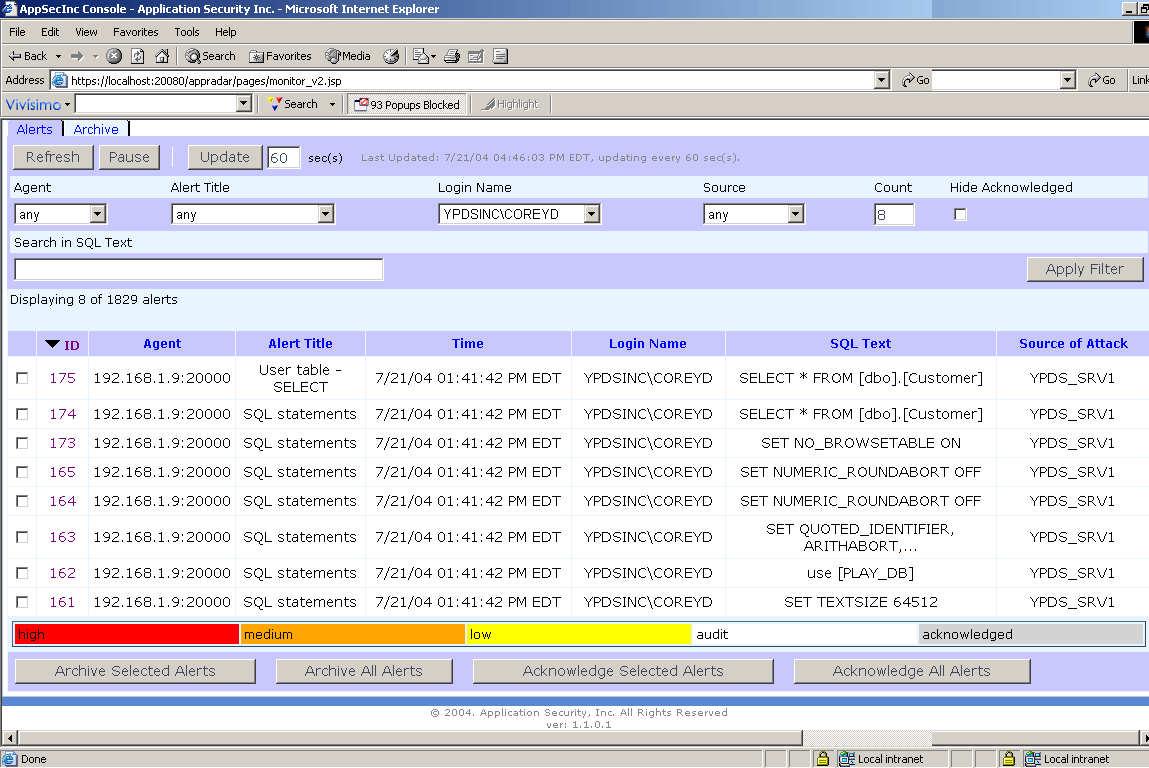Tick the checkbox for alert 163
Viewport: 1149px width, 768px height.
[22, 537]
